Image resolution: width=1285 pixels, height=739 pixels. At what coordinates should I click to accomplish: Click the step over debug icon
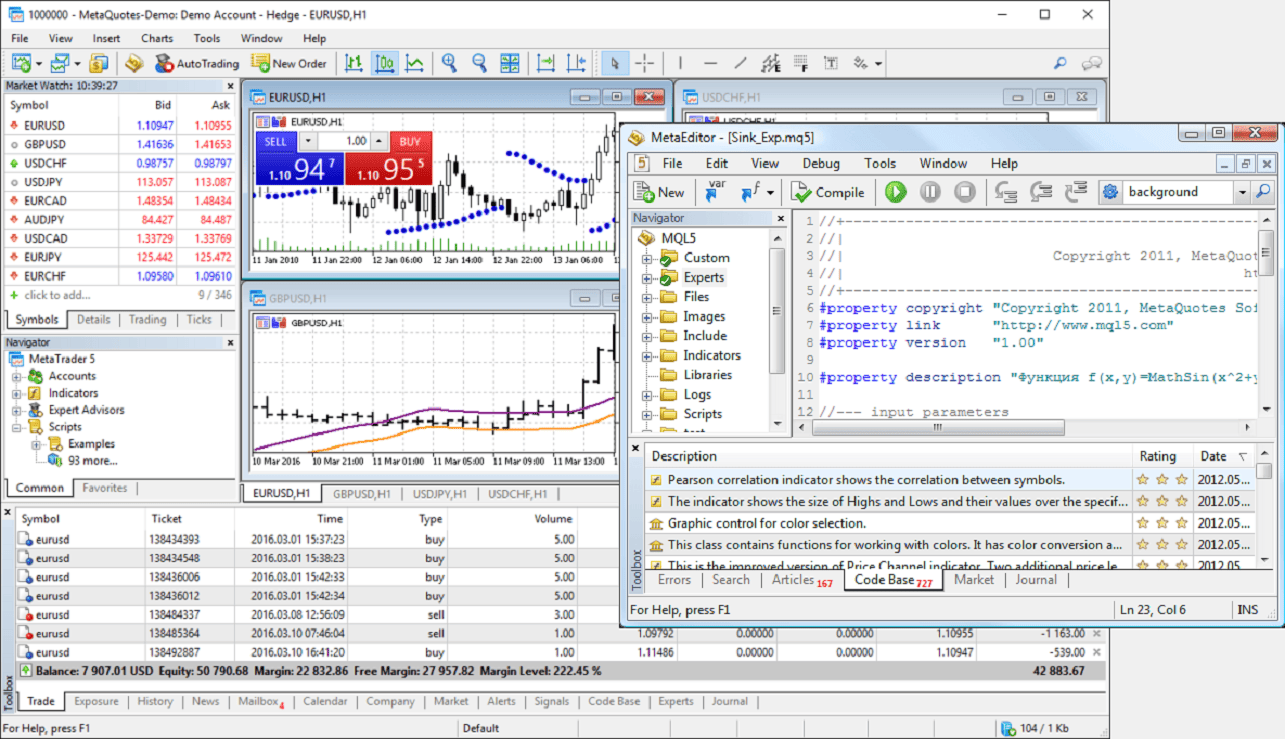click(1040, 192)
